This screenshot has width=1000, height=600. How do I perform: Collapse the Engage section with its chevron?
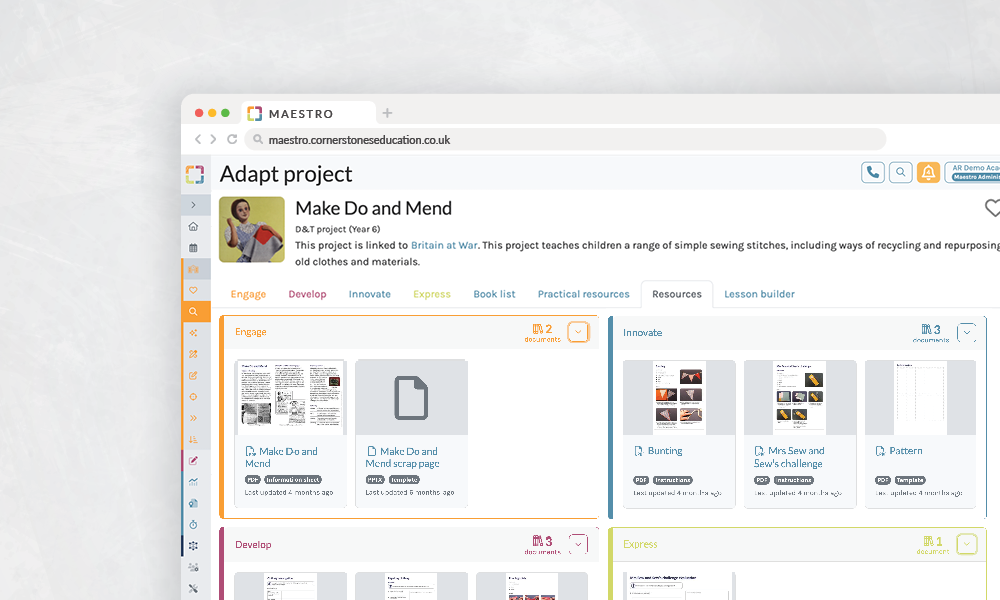pyautogui.click(x=578, y=332)
